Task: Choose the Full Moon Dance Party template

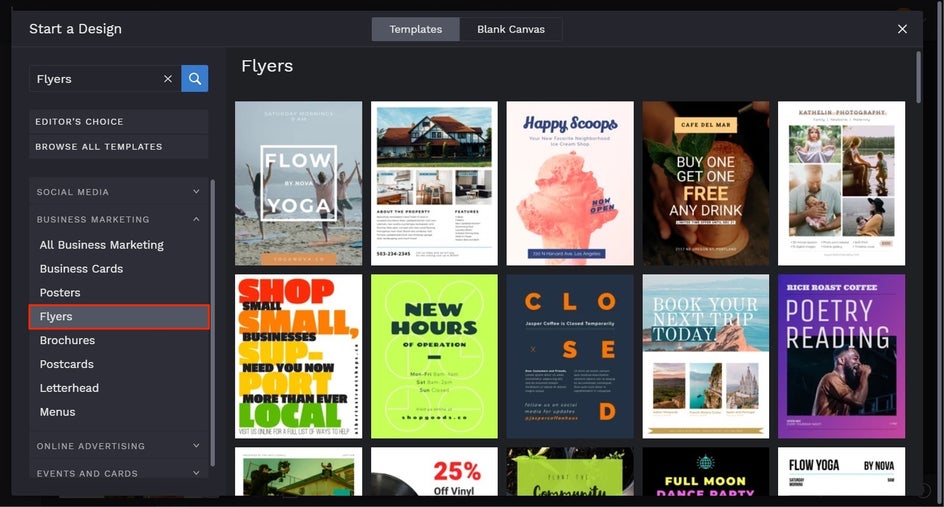Action: 706,471
